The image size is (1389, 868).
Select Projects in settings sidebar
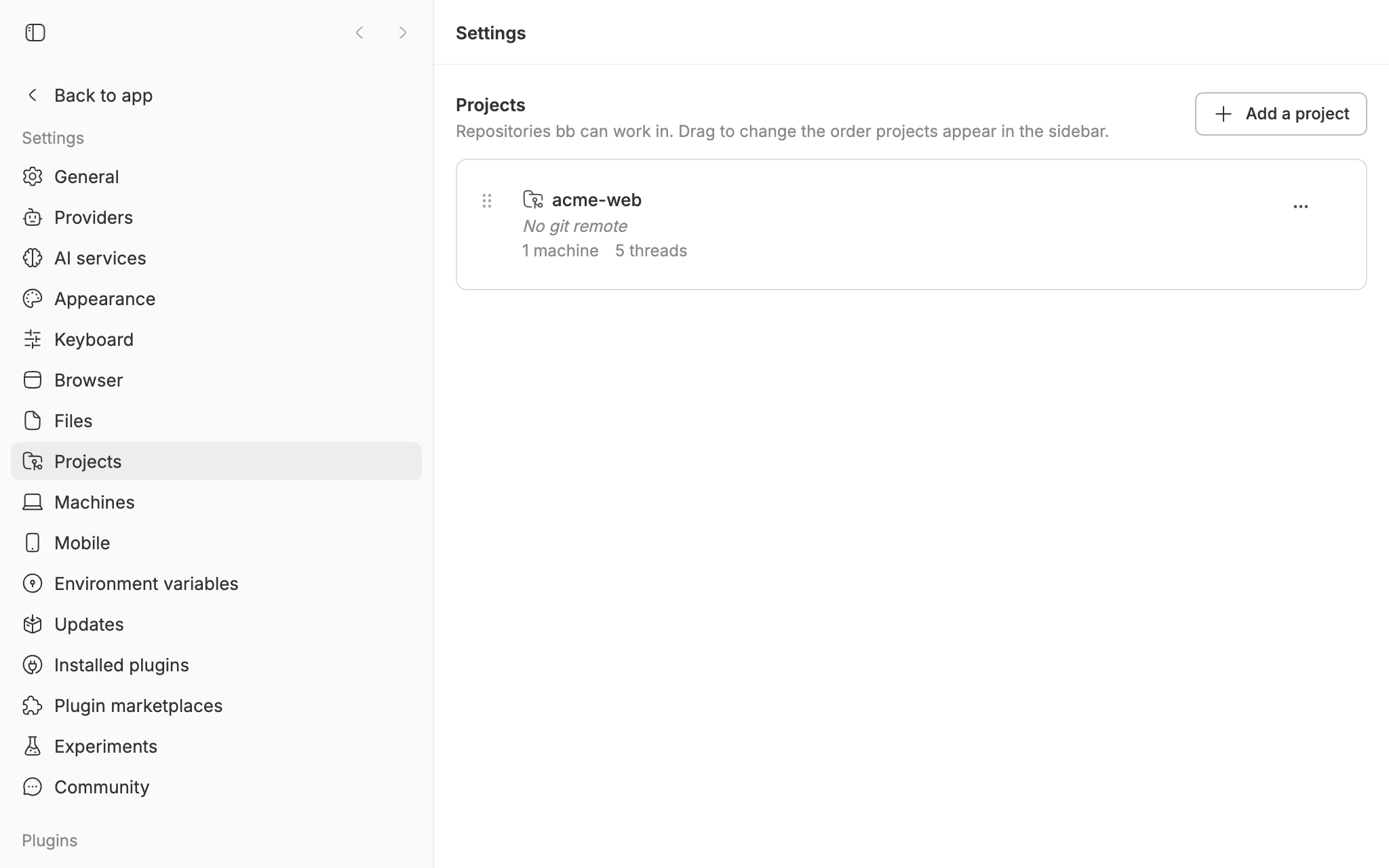pos(216,461)
